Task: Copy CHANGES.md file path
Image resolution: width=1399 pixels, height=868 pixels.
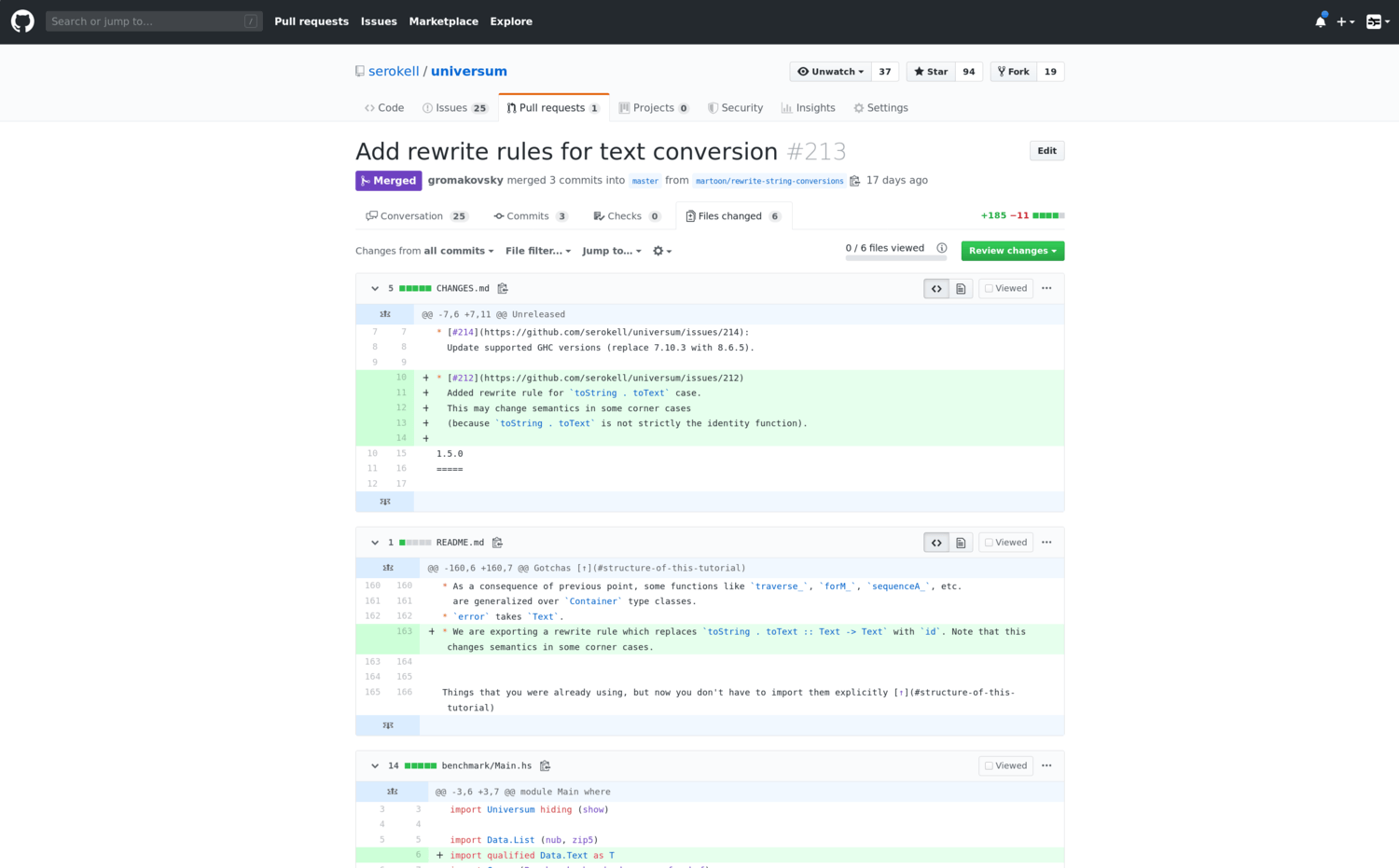Action: tap(503, 289)
